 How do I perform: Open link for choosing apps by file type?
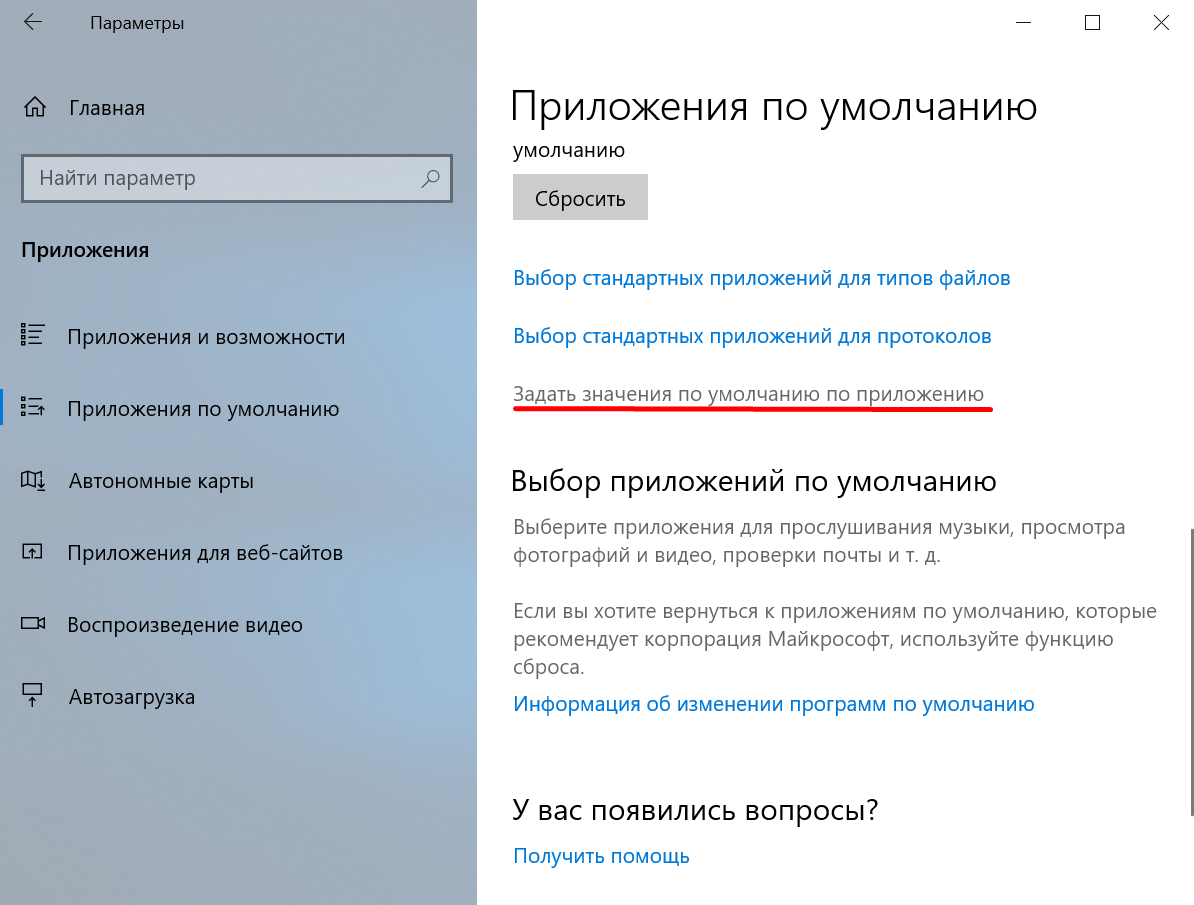761,278
